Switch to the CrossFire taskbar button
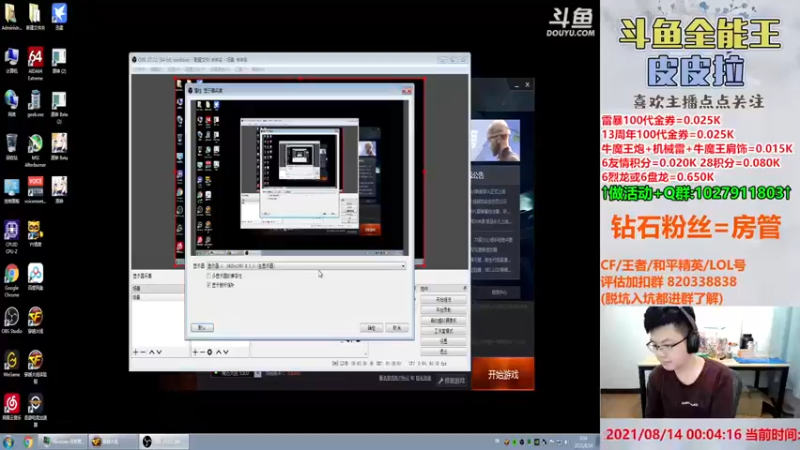The height and width of the screenshot is (450, 800). coord(113,442)
